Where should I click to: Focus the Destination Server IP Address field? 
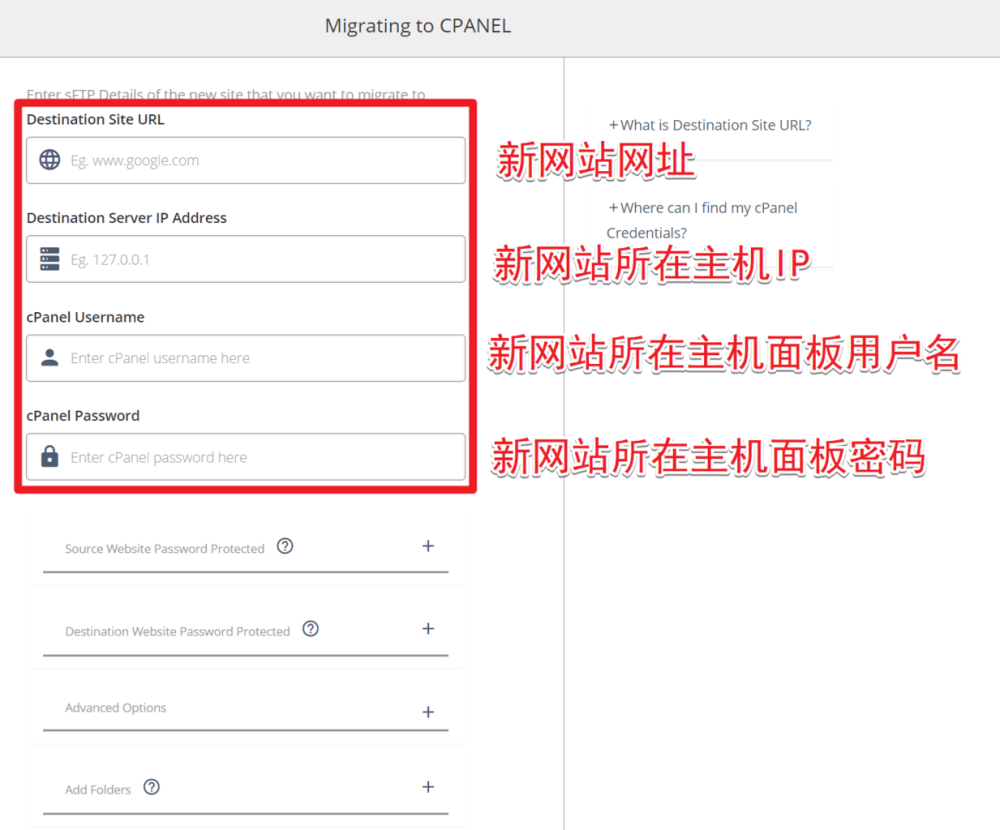click(x=246, y=259)
